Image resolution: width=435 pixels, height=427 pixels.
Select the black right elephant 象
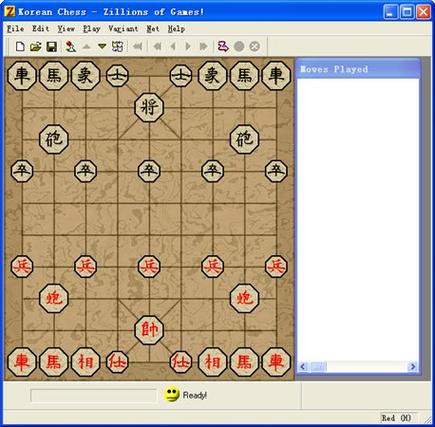point(212,76)
